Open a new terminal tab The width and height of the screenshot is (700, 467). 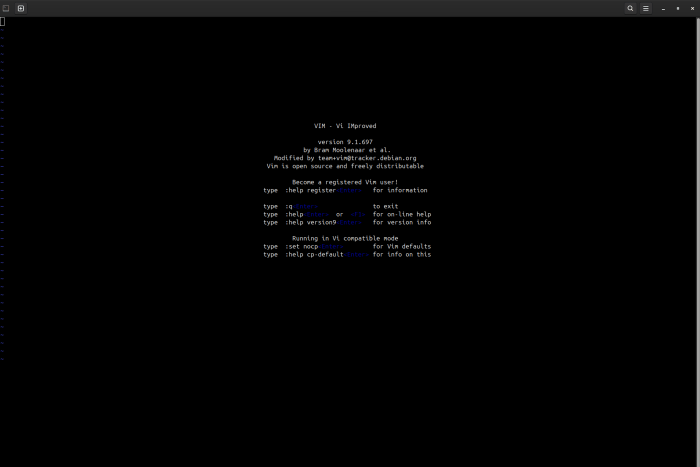tap(21, 8)
